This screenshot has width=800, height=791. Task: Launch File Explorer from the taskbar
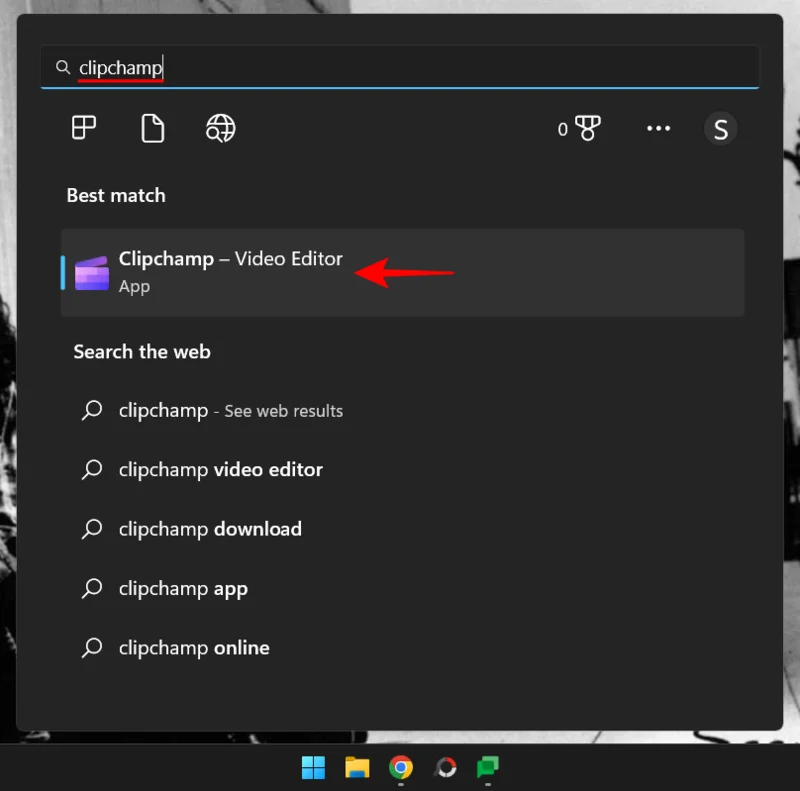click(x=357, y=767)
